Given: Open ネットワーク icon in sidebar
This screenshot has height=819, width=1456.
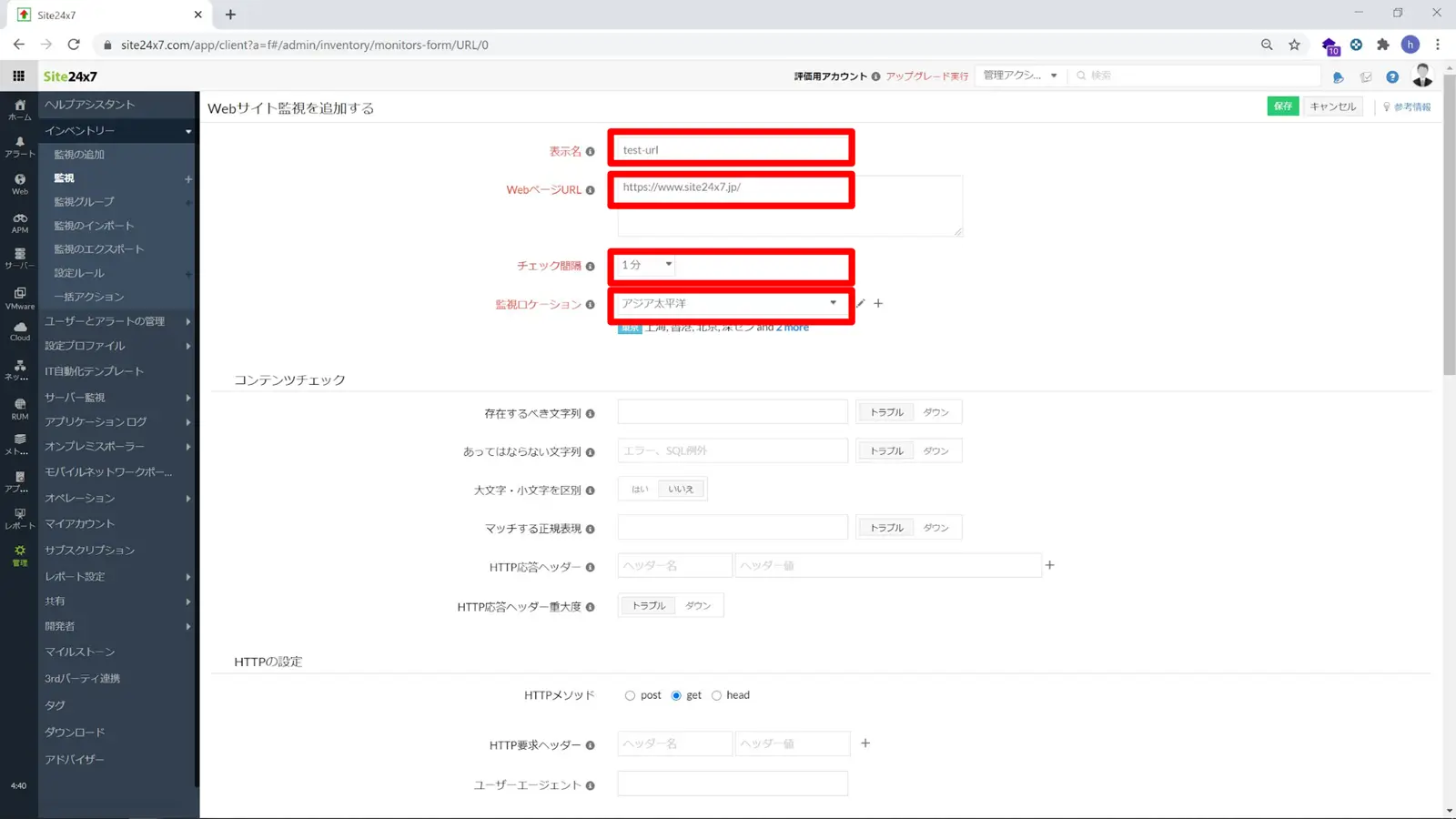Looking at the screenshot, I should coord(19,369).
